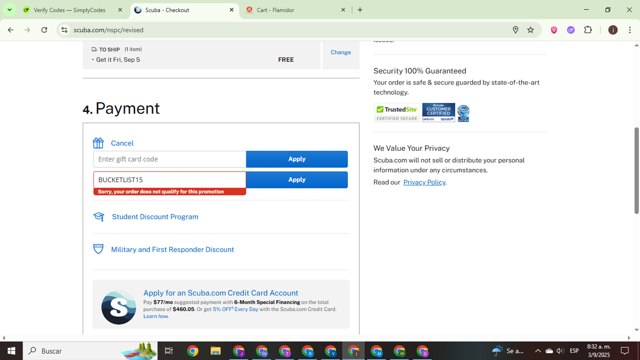Click the page vertical scrollbar thumb
The width and height of the screenshot is (640, 360).
pos(636,170)
